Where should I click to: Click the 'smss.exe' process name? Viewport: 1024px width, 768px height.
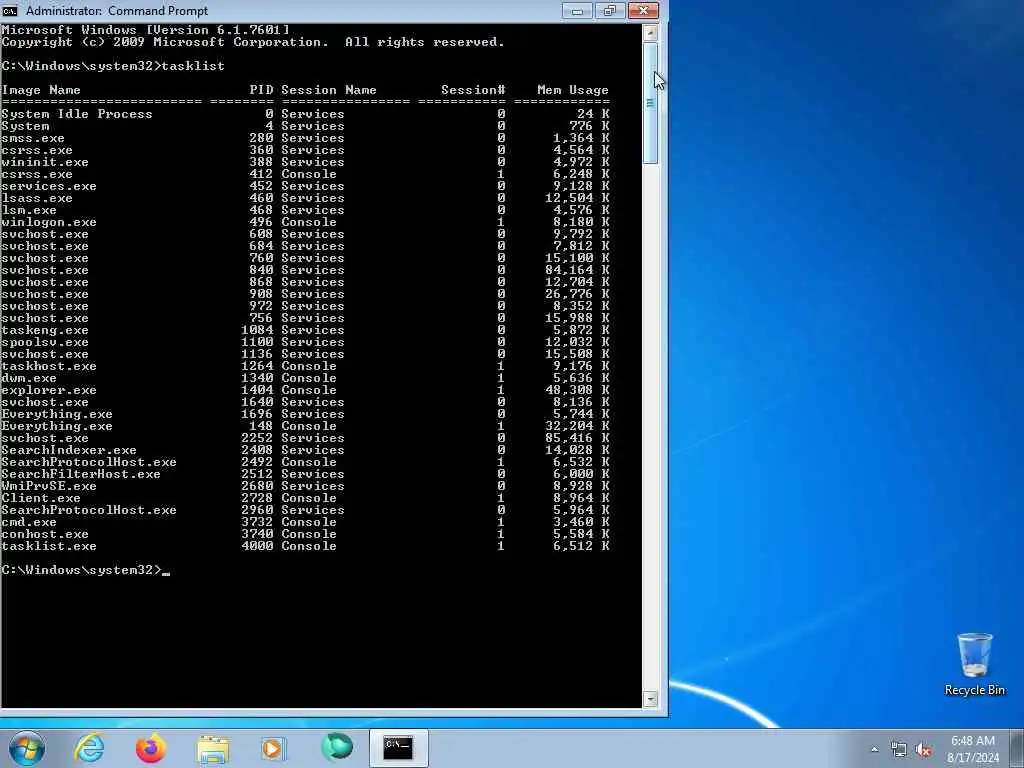[x=33, y=138]
